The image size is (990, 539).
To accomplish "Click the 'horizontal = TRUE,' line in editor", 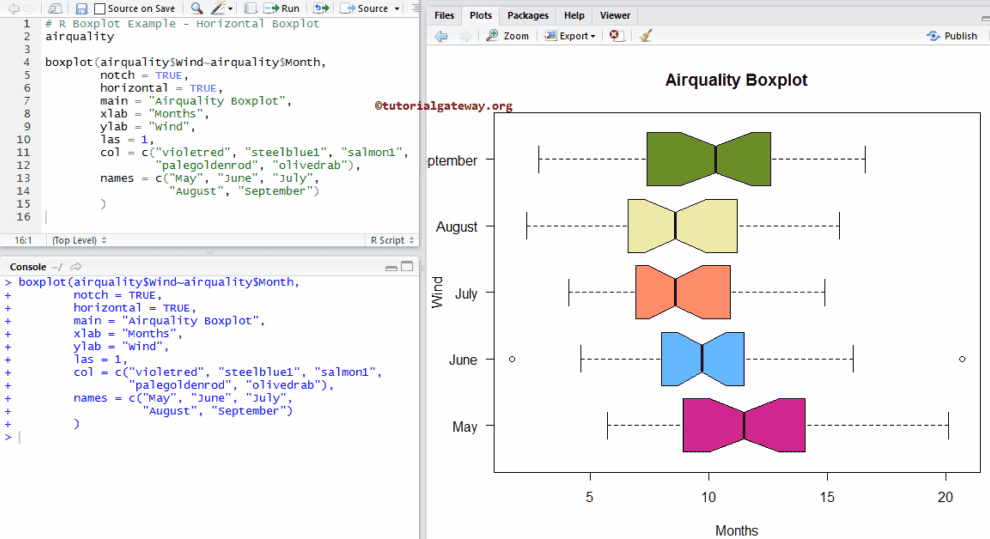I will (161, 88).
